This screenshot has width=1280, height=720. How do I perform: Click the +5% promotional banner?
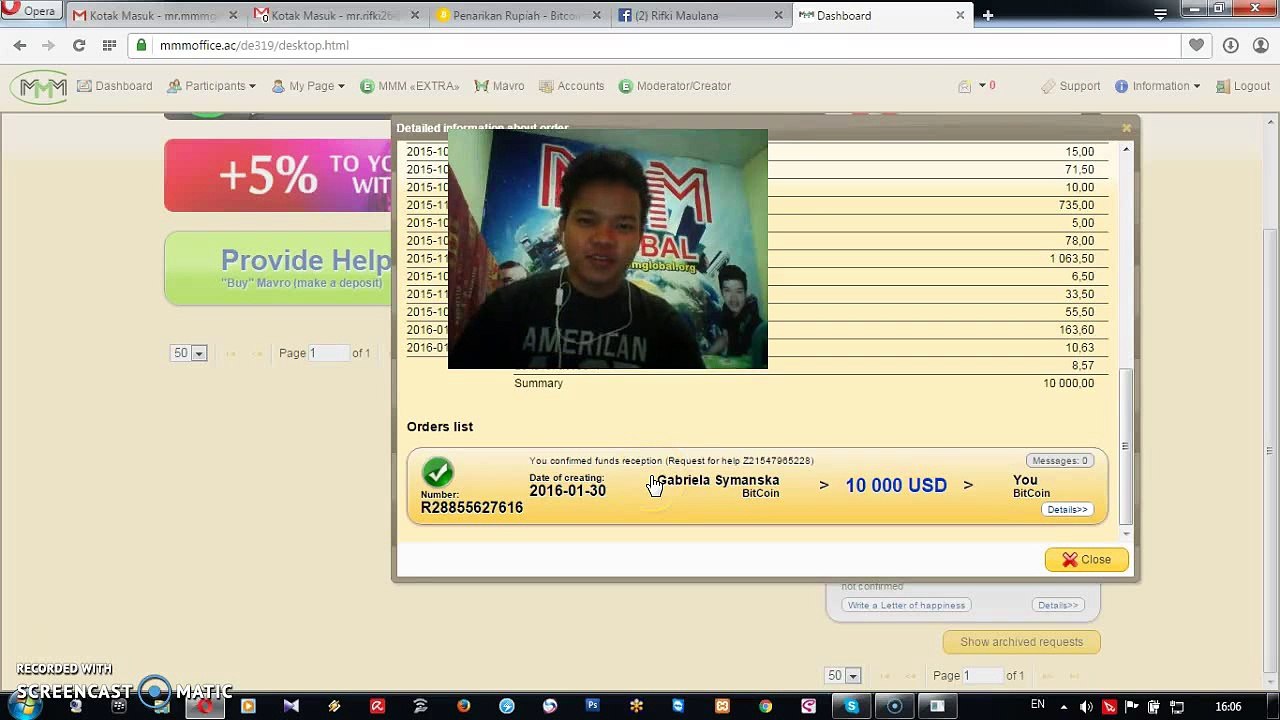(x=278, y=175)
